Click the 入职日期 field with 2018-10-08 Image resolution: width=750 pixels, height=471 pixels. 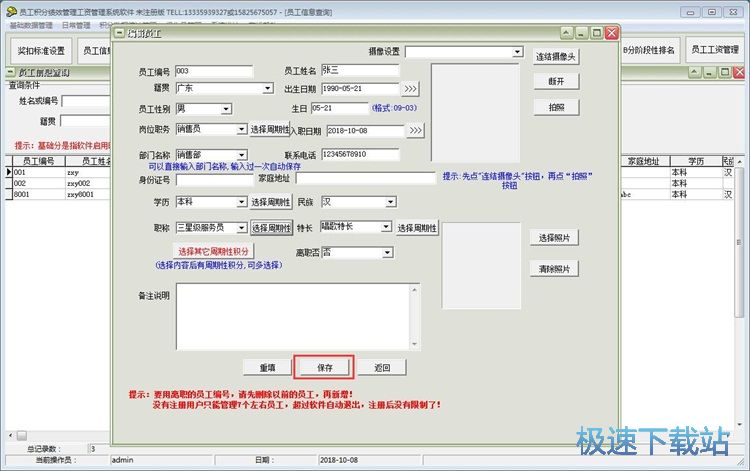pos(365,131)
